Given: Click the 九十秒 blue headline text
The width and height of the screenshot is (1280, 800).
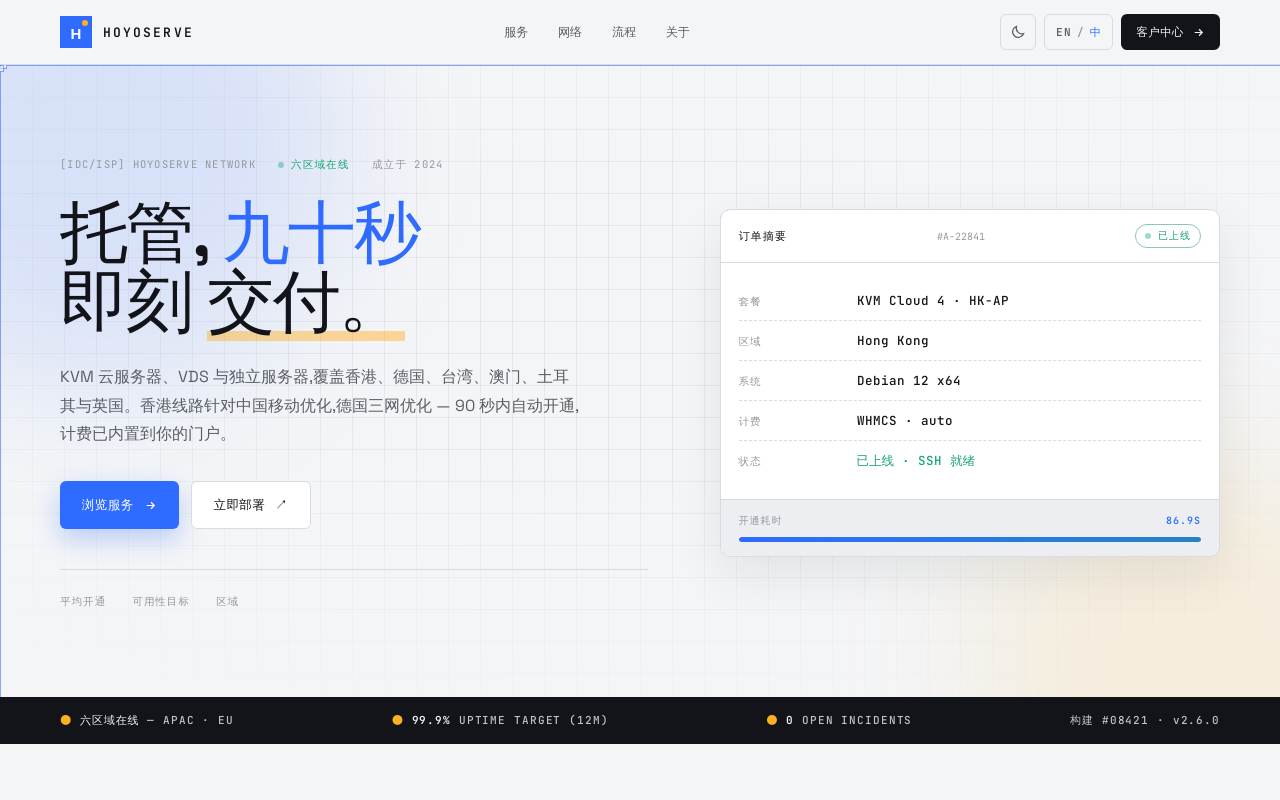Looking at the screenshot, I should click(x=322, y=234).
